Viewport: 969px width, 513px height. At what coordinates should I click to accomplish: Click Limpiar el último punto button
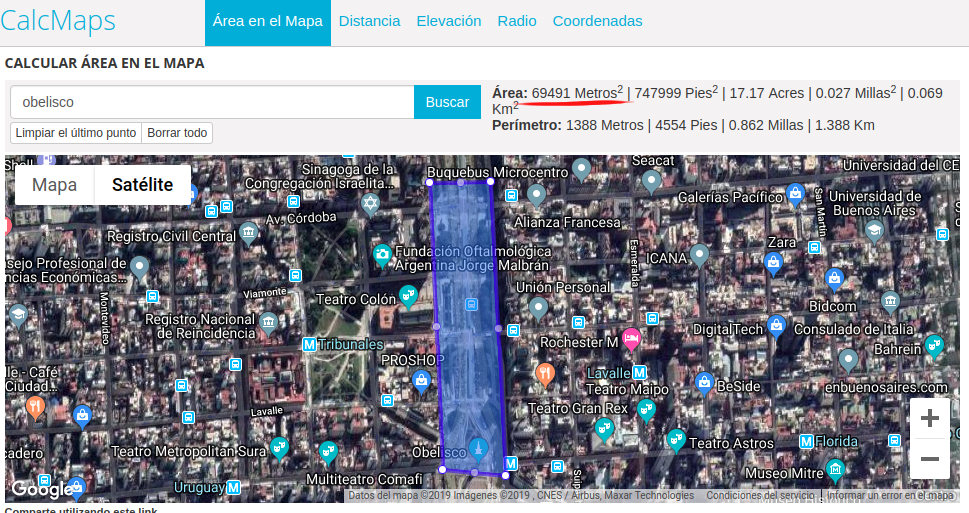pos(76,133)
